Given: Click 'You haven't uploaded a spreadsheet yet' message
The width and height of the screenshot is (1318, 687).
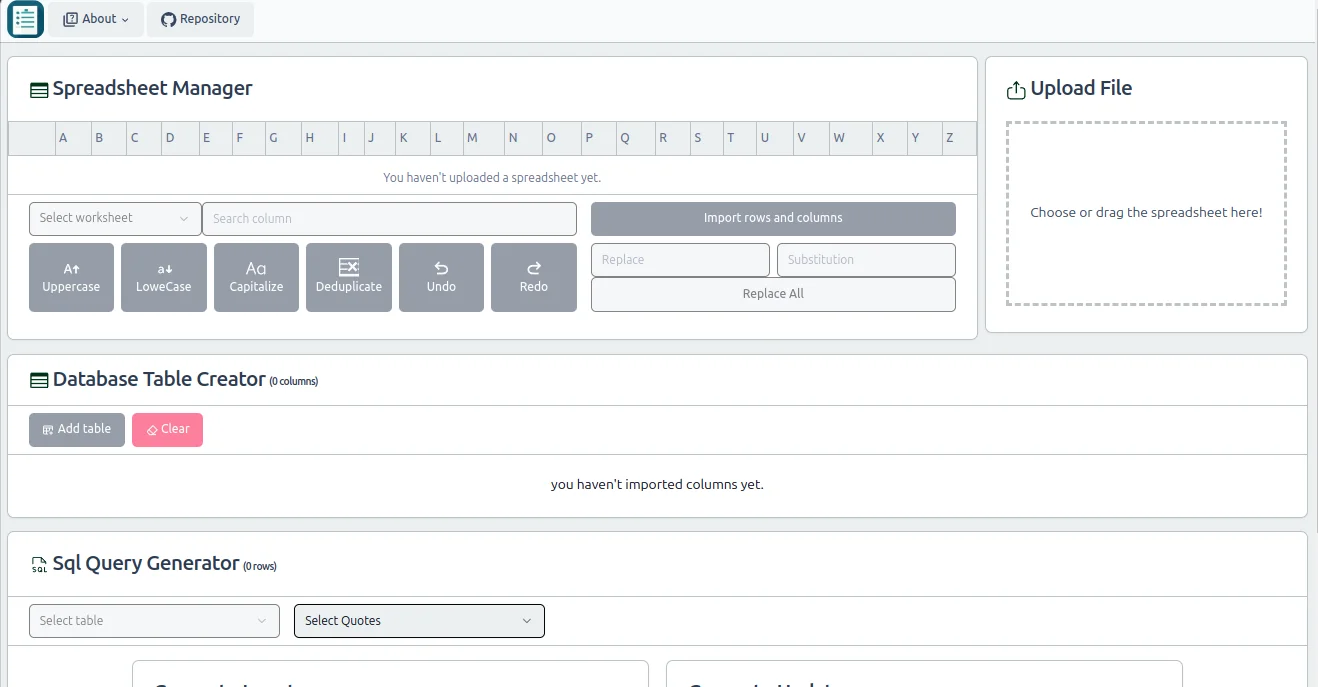Looking at the screenshot, I should point(492,178).
